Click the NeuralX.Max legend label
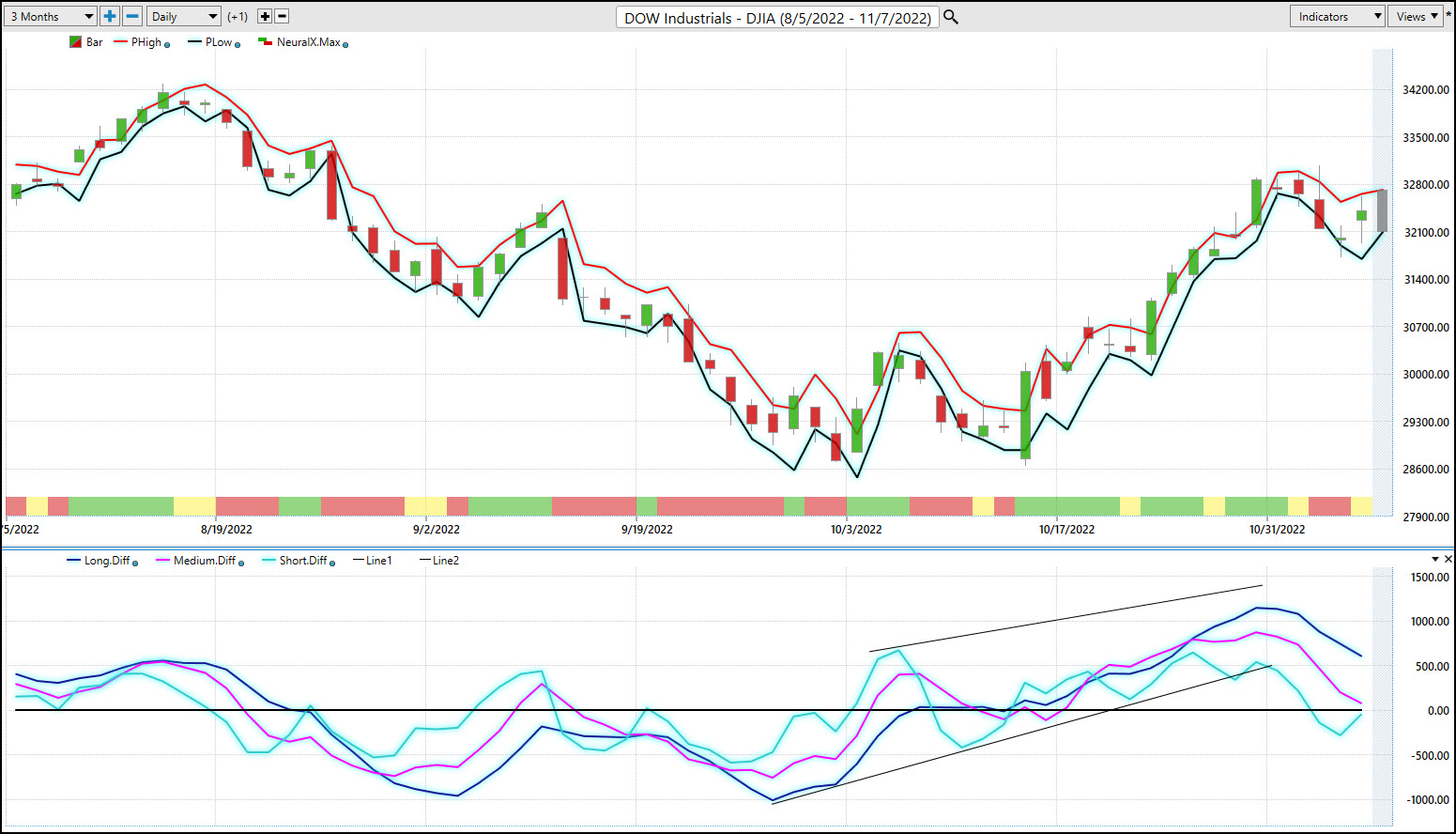Viewport: 1456px width, 834px height. pyautogui.click(x=309, y=42)
